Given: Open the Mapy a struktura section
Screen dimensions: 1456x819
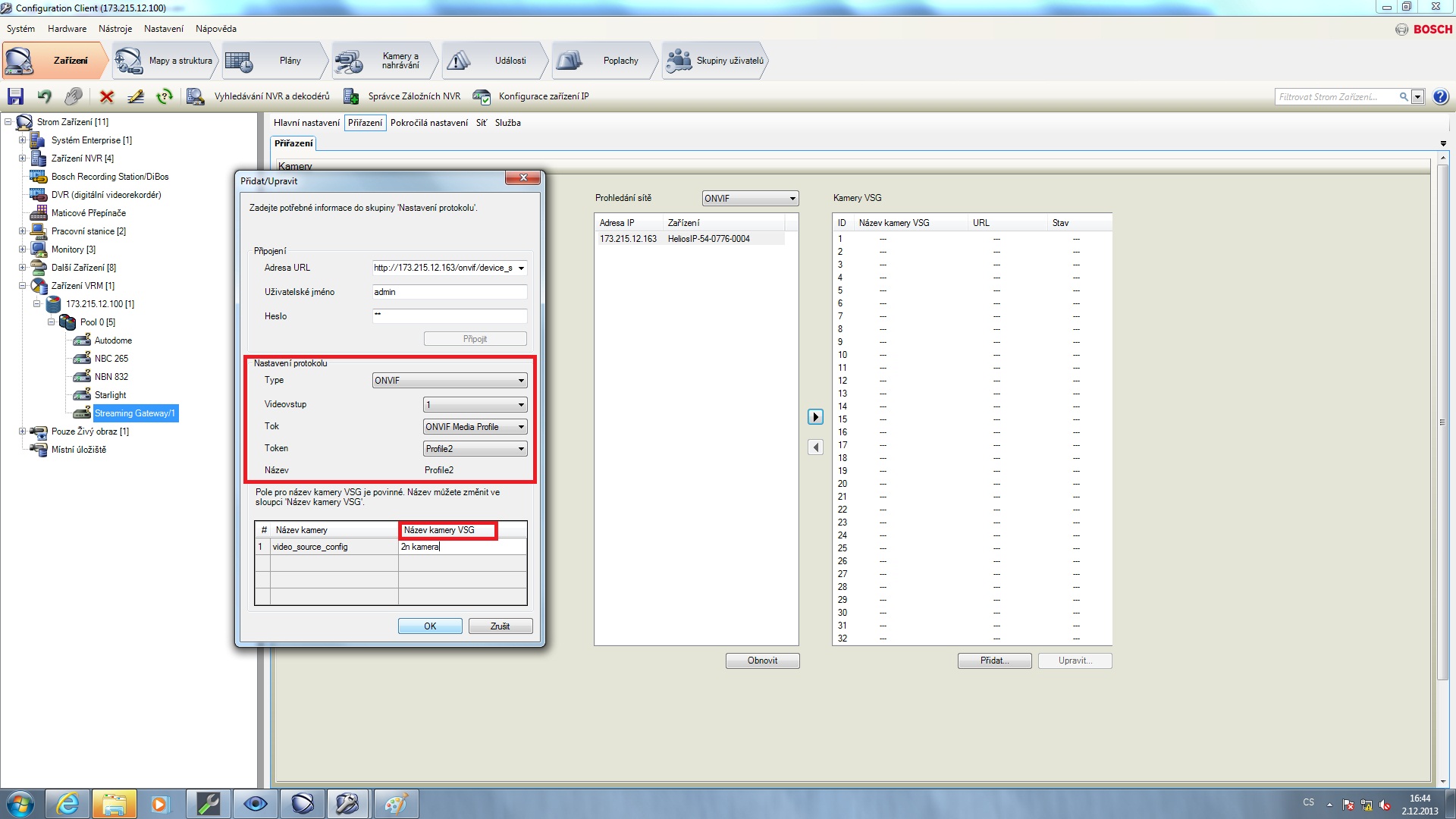Looking at the screenshot, I should (x=165, y=61).
